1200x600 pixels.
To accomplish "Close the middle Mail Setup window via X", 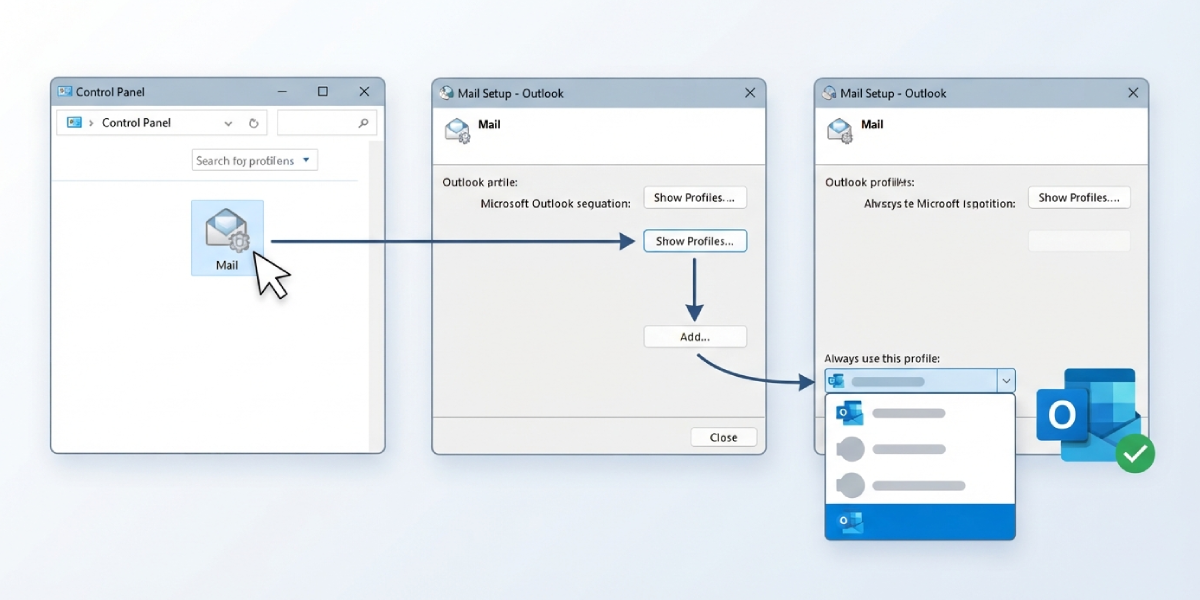I will pos(750,93).
